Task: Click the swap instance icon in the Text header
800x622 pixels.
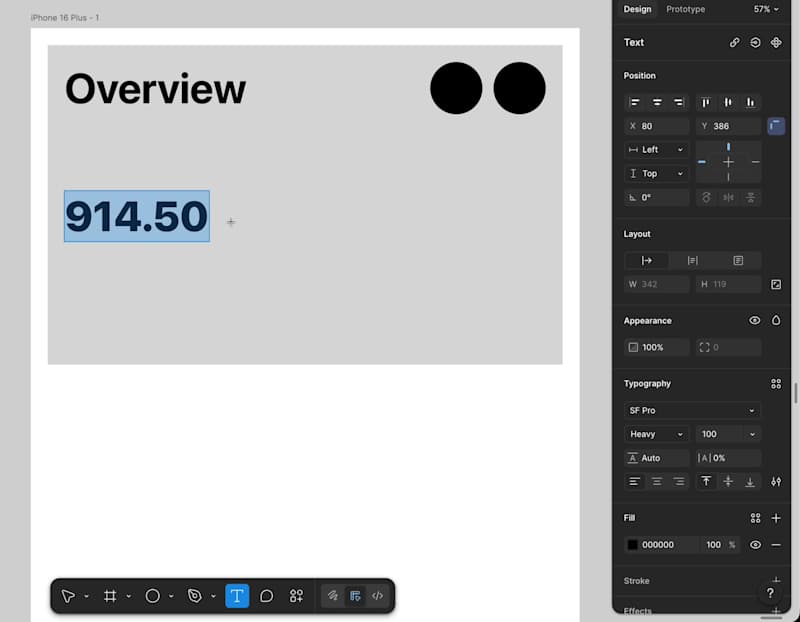Action: [x=755, y=42]
